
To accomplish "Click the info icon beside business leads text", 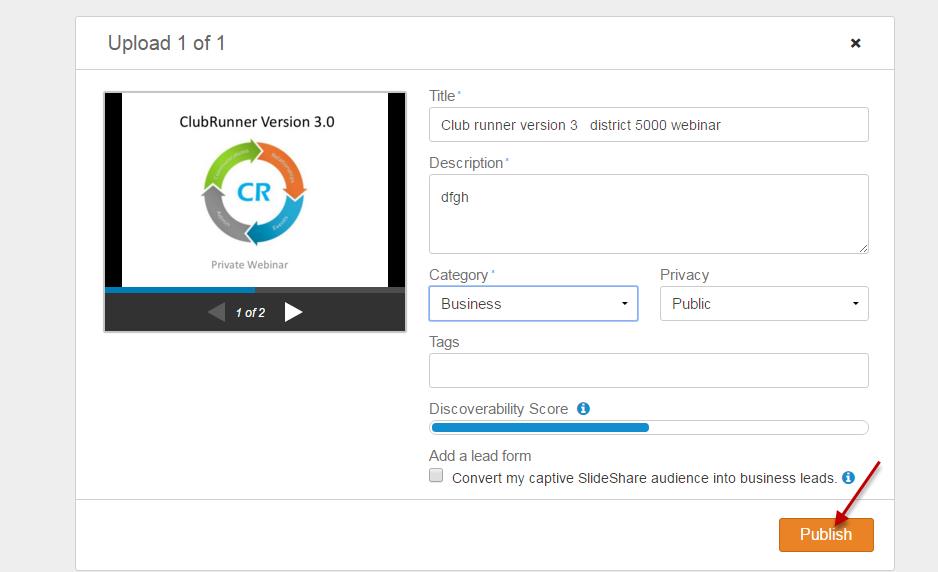I will click(848, 478).
